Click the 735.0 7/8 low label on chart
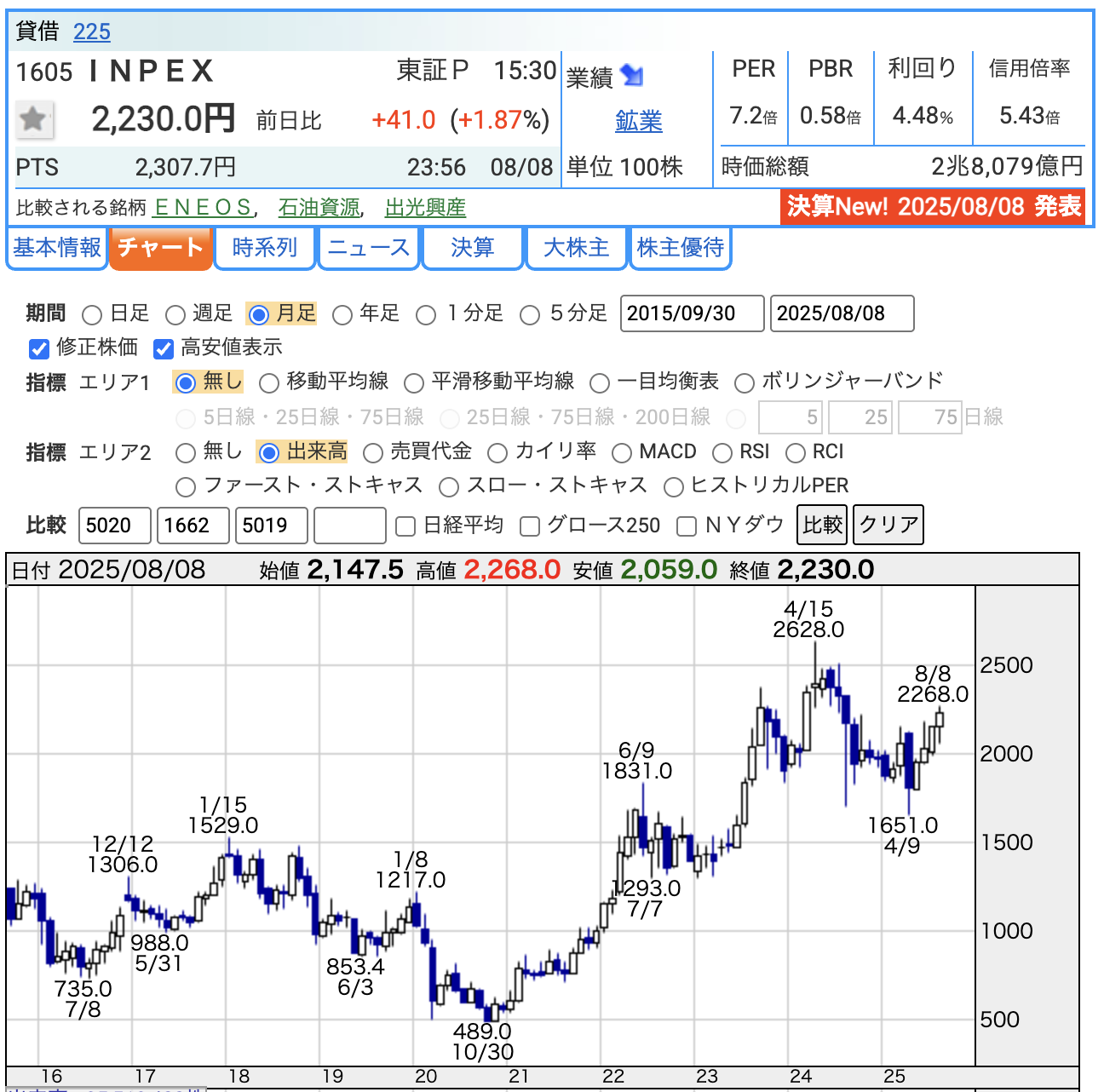This screenshot has width=1104, height=1092. (x=83, y=999)
